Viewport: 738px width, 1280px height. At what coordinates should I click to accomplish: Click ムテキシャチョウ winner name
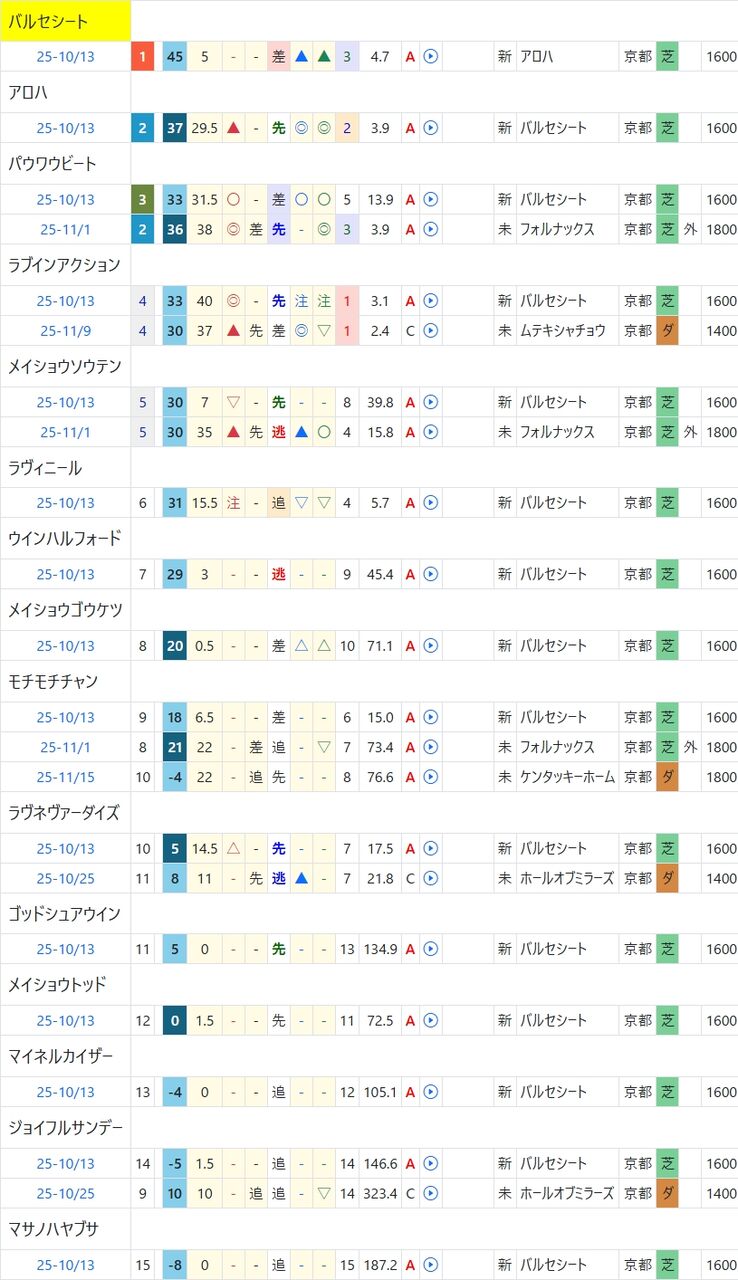pos(562,330)
